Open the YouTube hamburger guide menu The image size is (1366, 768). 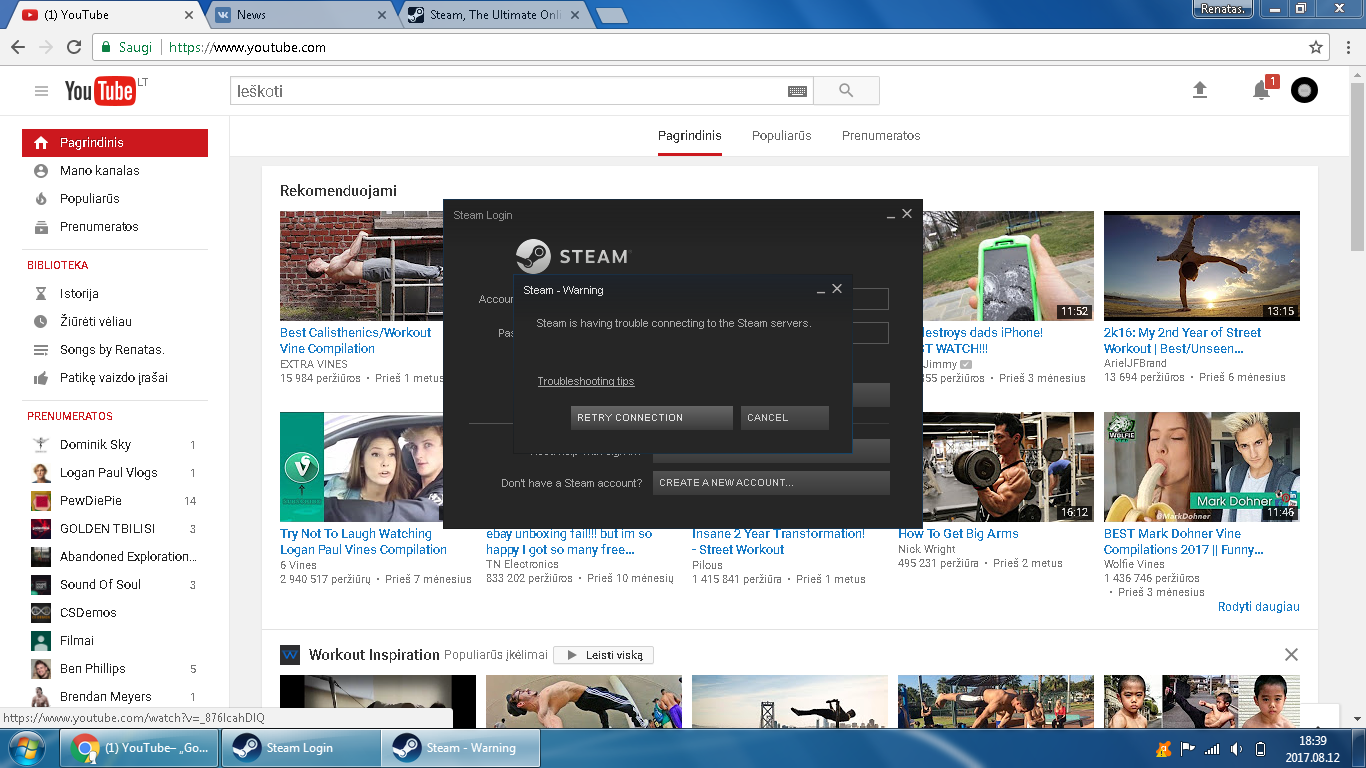click(x=41, y=91)
